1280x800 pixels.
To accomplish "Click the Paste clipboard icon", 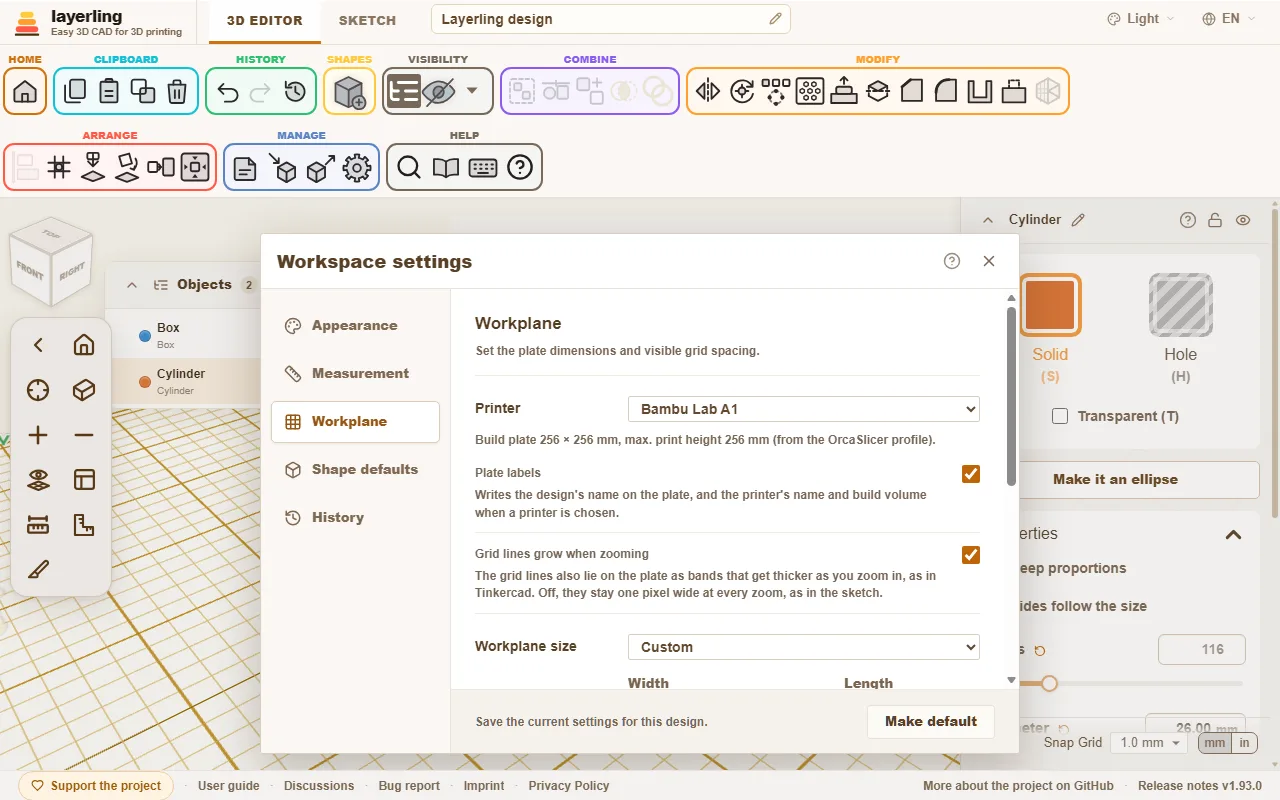I will (x=109, y=92).
